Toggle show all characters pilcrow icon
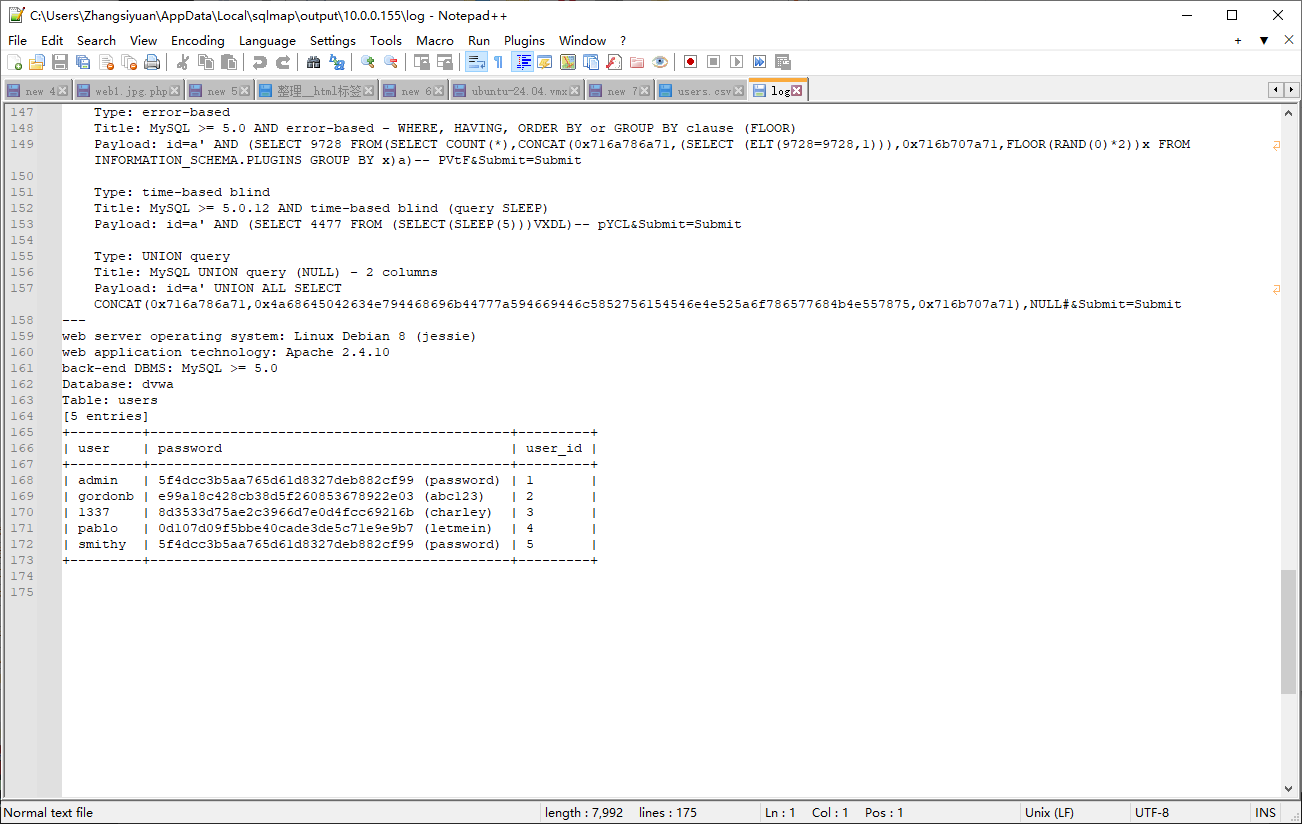Viewport: 1302px width, 824px height. tap(499, 62)
